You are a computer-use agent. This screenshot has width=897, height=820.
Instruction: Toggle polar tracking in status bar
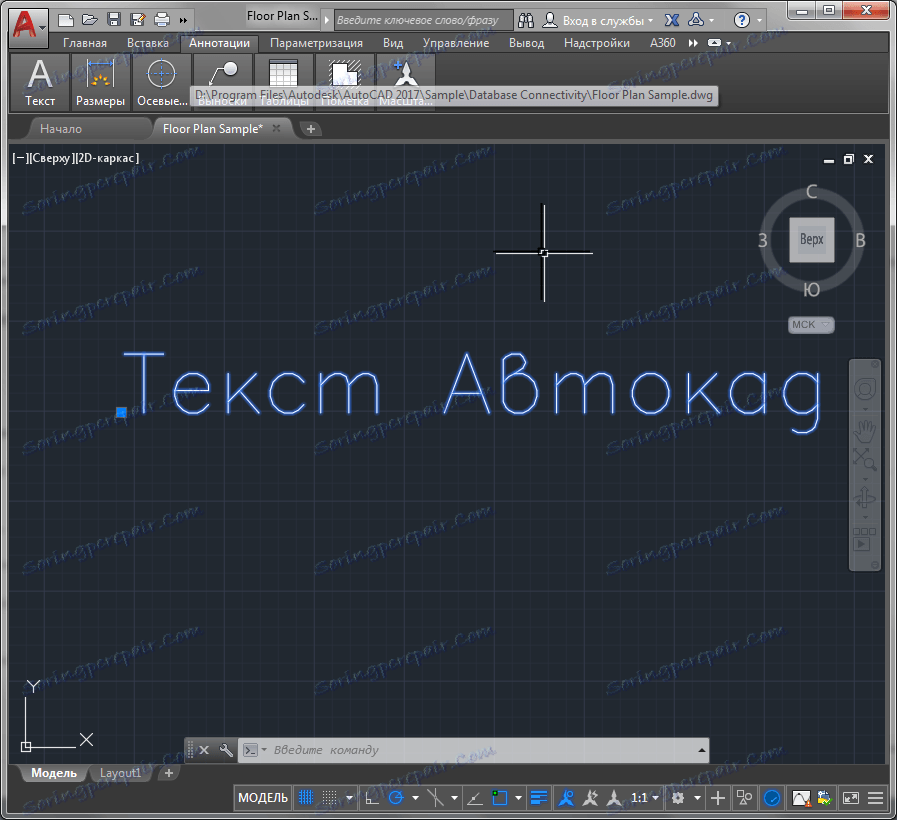[x=396, y=797]
